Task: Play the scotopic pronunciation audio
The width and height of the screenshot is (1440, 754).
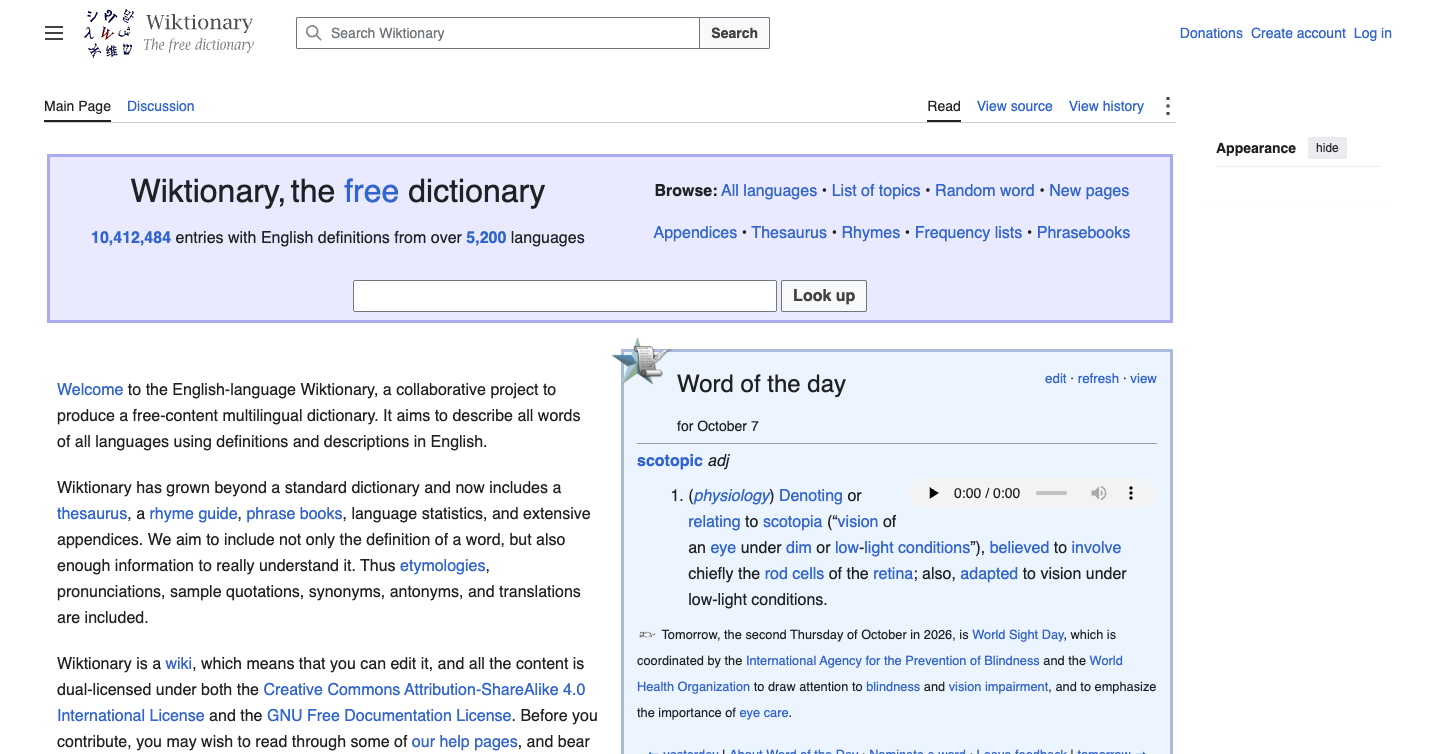Action: (x=933, y=493)
